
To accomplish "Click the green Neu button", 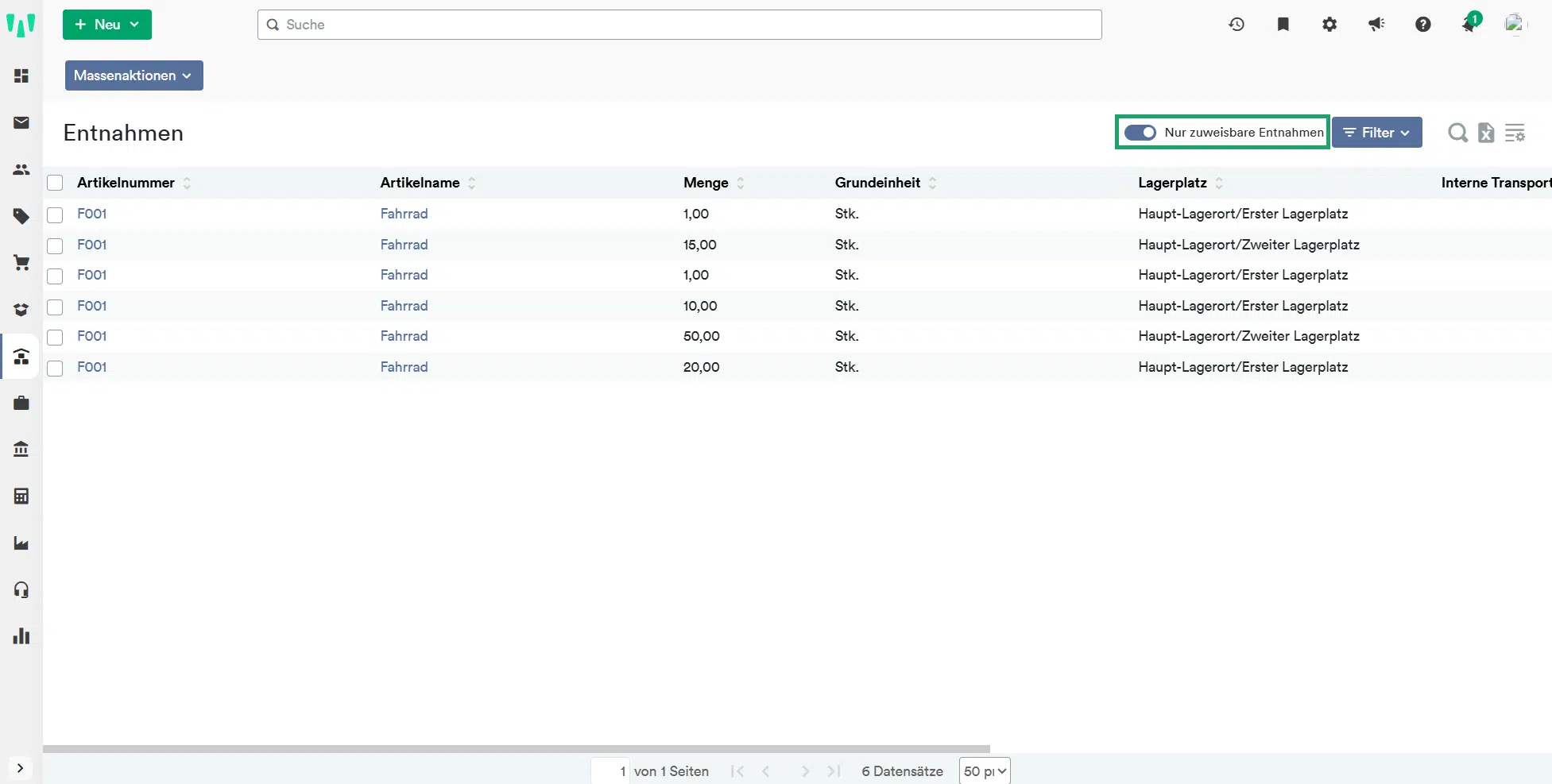I will 106,25.
